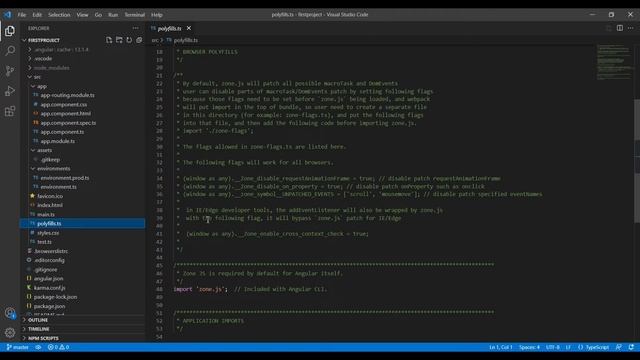Open app.component.html file
This screenshot has width=640, height=360.
66,113
